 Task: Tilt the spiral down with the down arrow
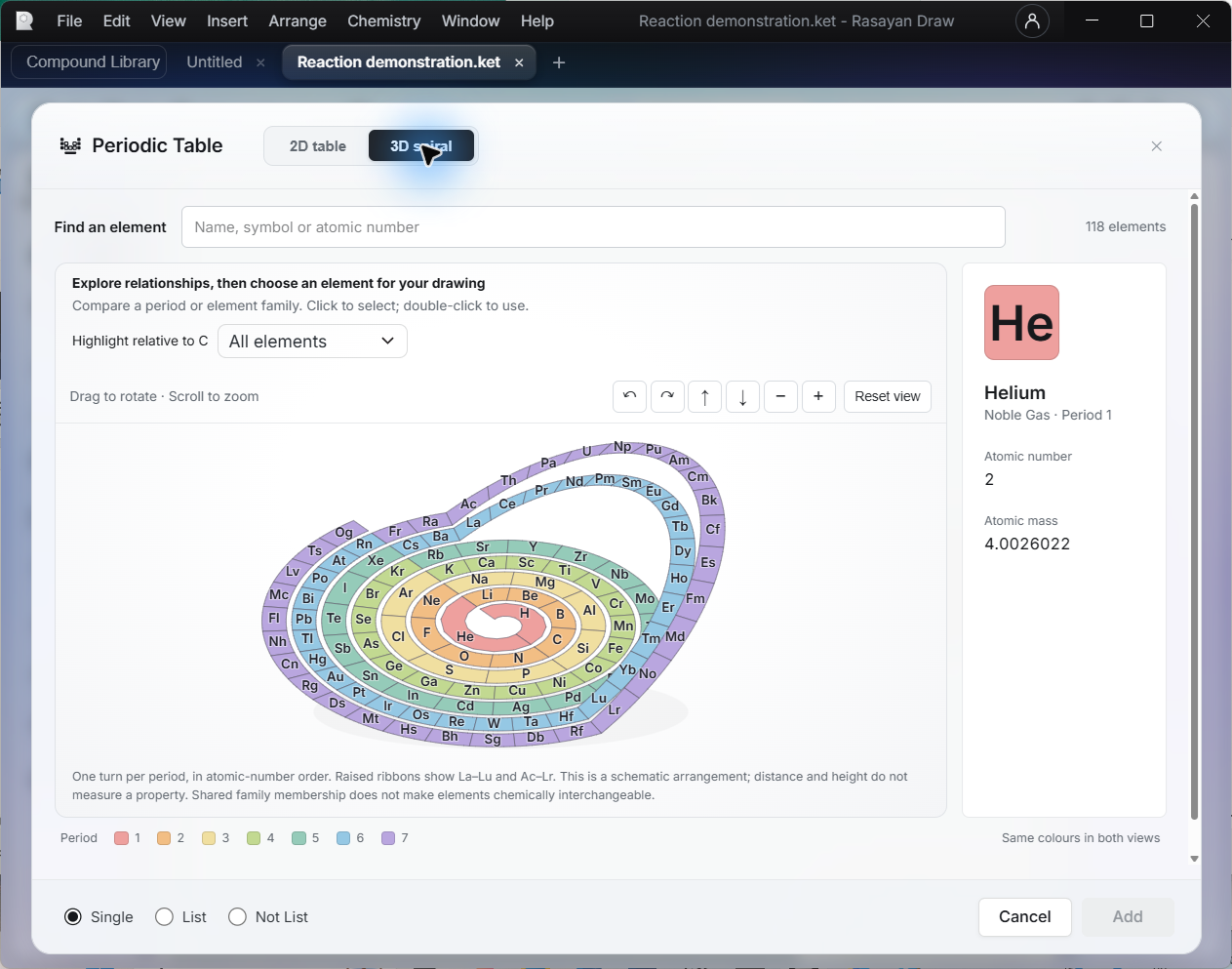pos(743,396)
